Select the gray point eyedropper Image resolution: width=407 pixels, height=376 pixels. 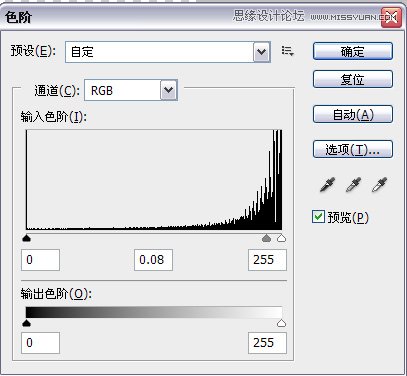353,184
